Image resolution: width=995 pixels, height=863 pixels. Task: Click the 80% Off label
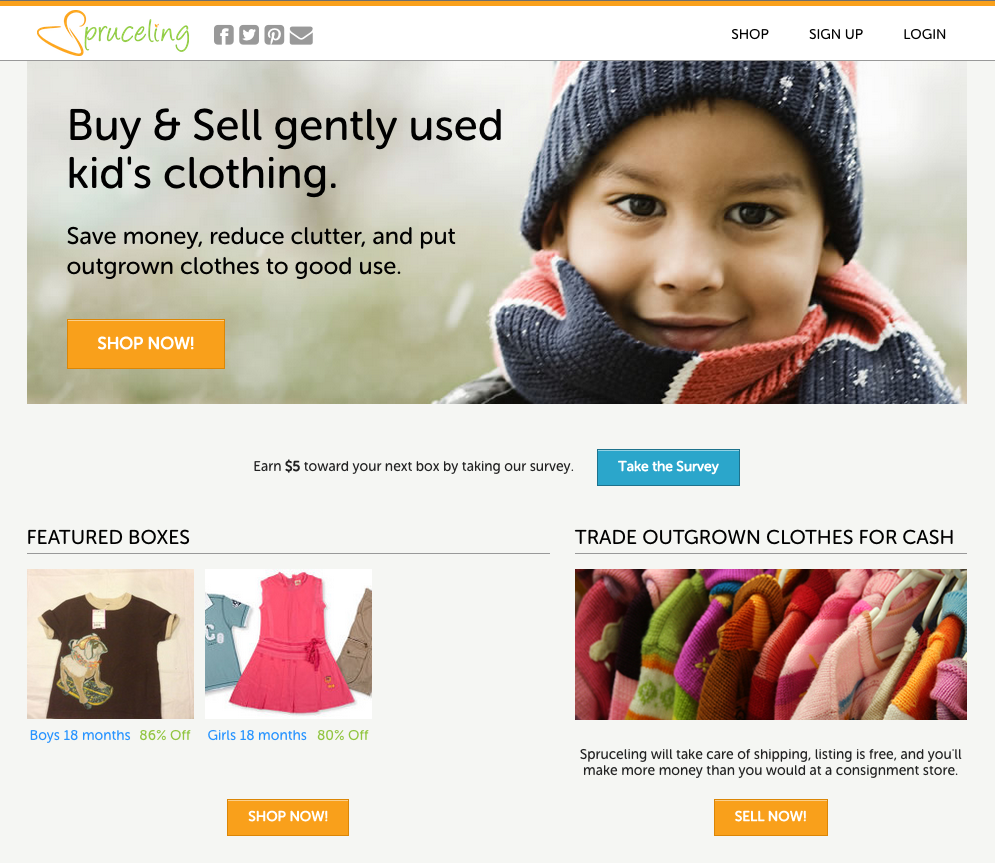343,735
